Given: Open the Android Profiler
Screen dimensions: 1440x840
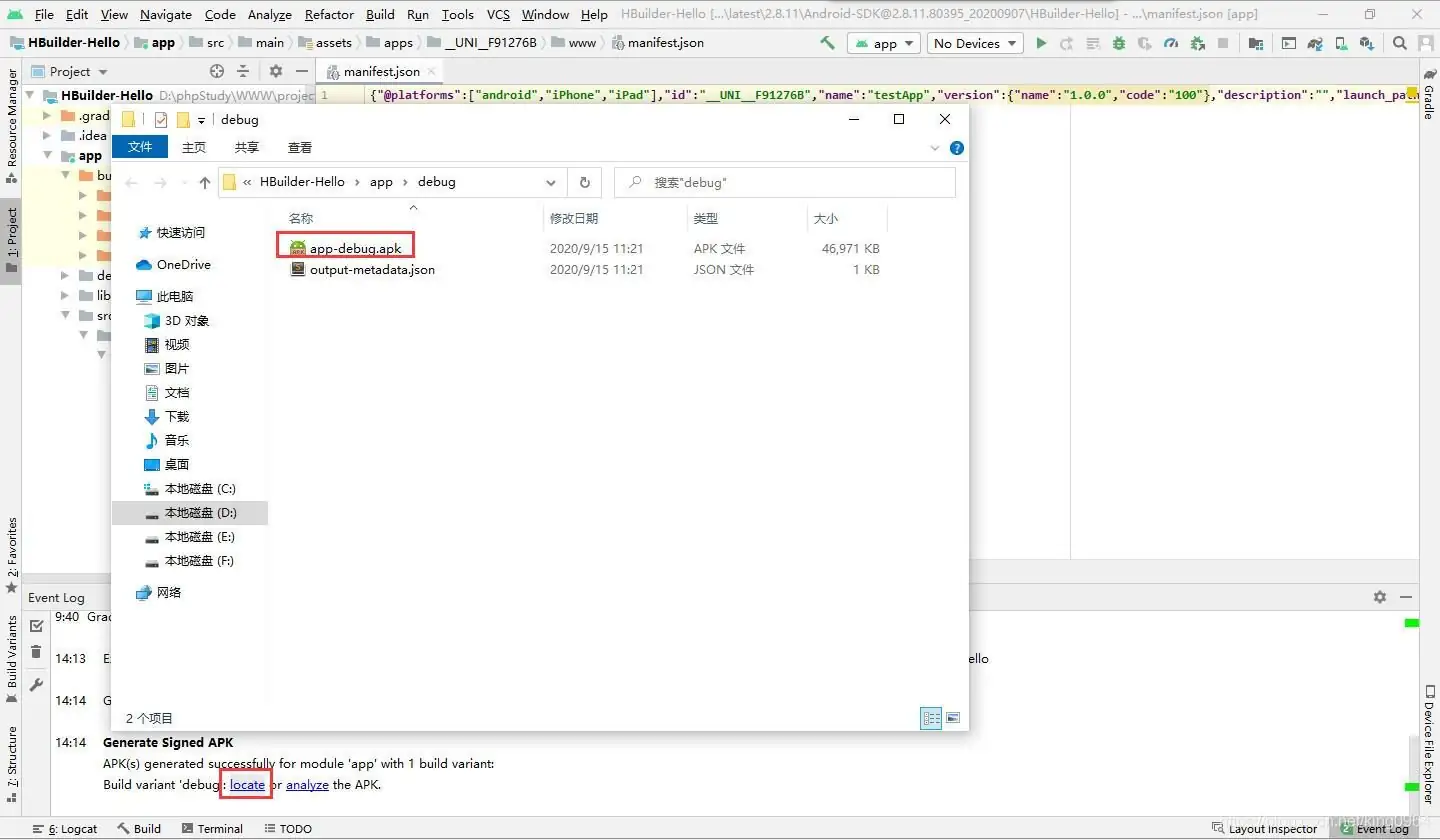Looking at the screenshot, I should [x=1170, y=43].
